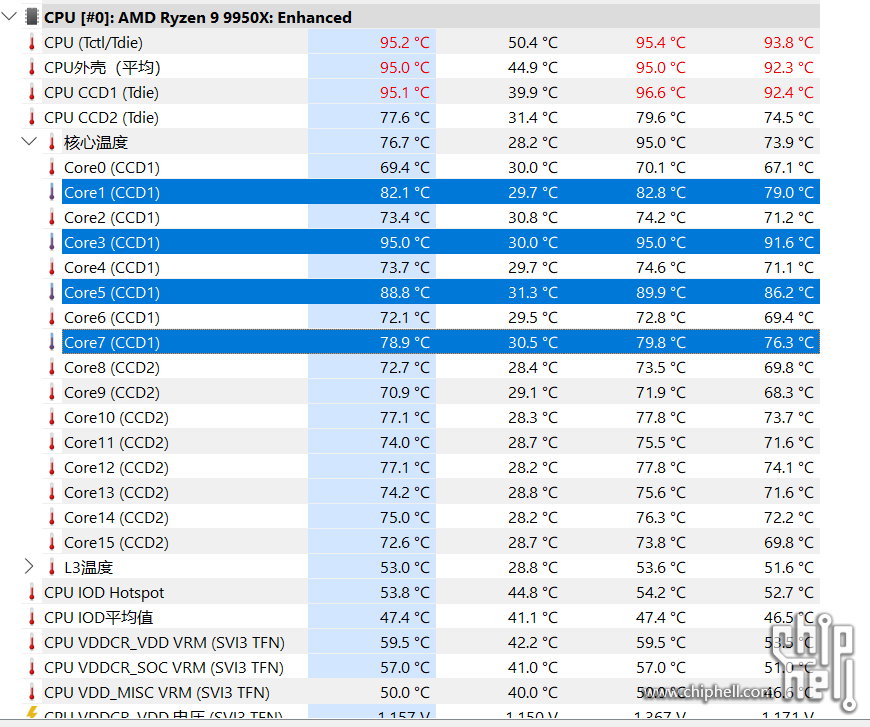The height and width of the screenshot is (727, 870).
Task: Select the '53.8 °C' IOD Hotspot value
Action: tap(404, 593)
